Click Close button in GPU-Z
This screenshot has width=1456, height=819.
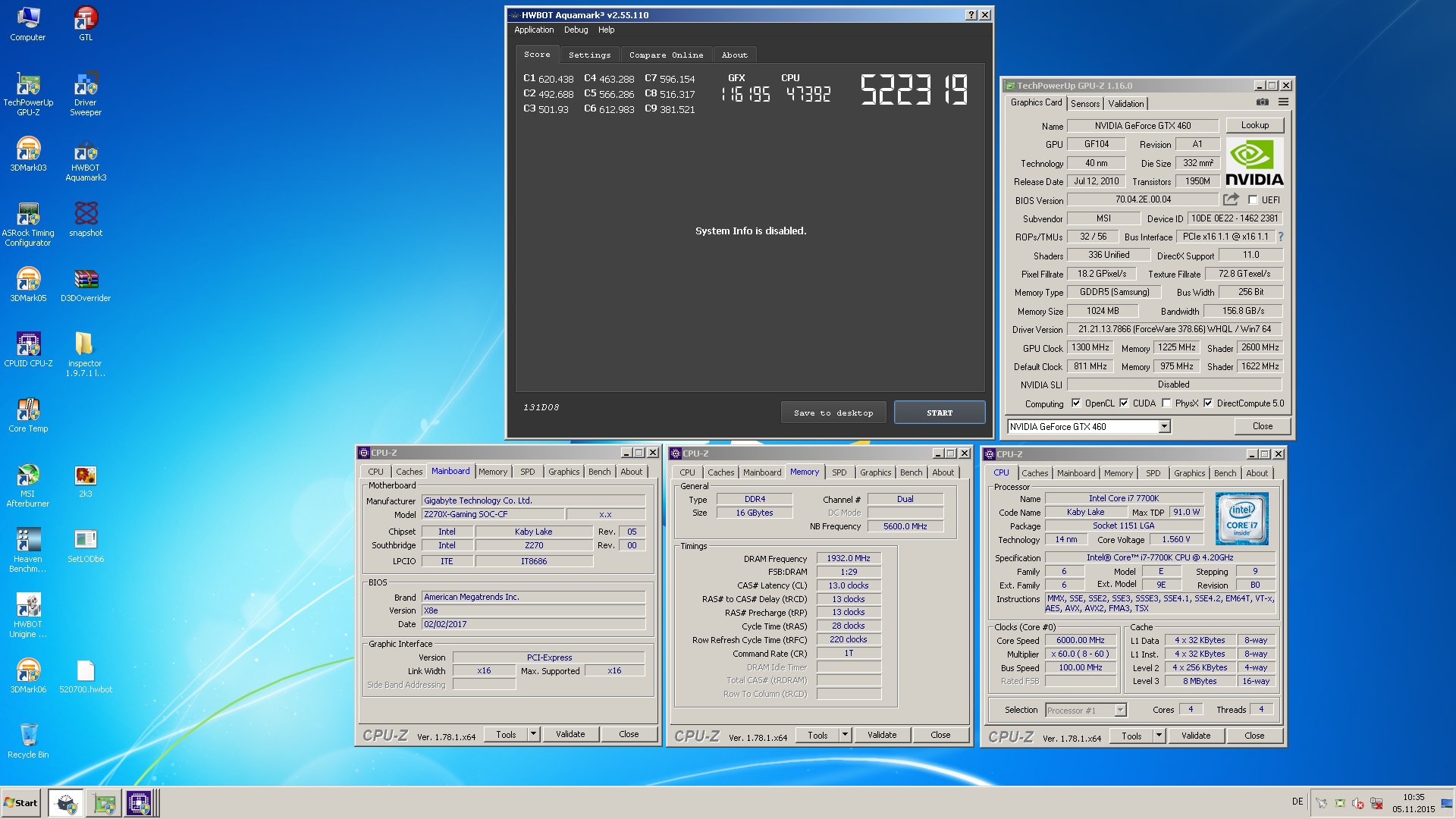[1262, 426]
